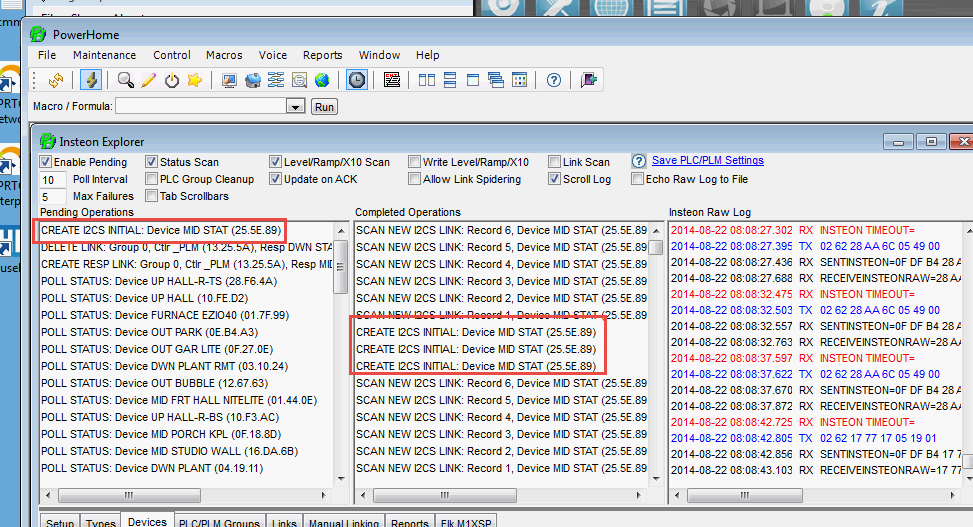Toggle the clock timer toolbar icon
The width and height of the screenshot is (973, 527).
pyautogui.click(x=357, y=80)
